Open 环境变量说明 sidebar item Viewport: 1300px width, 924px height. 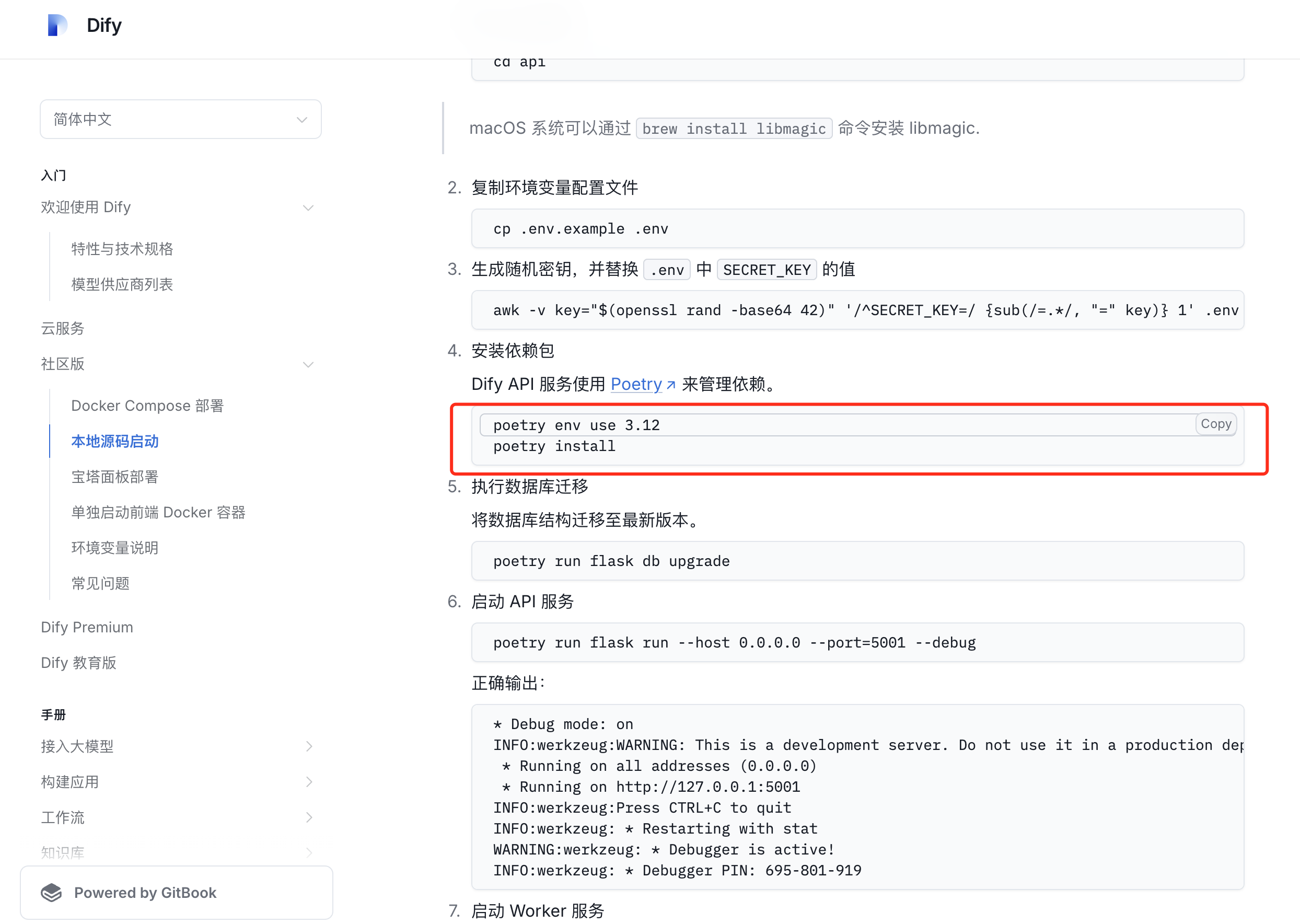coord(115,548)
